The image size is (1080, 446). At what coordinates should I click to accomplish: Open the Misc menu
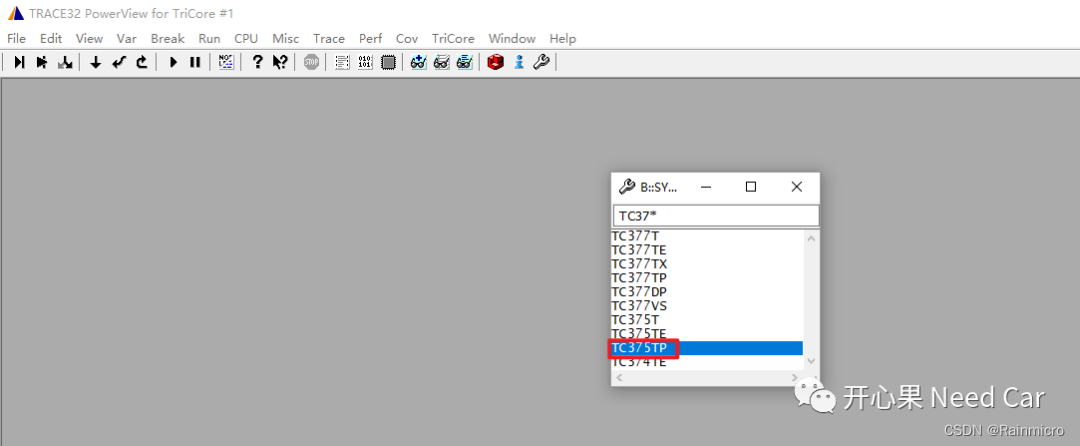286,39
